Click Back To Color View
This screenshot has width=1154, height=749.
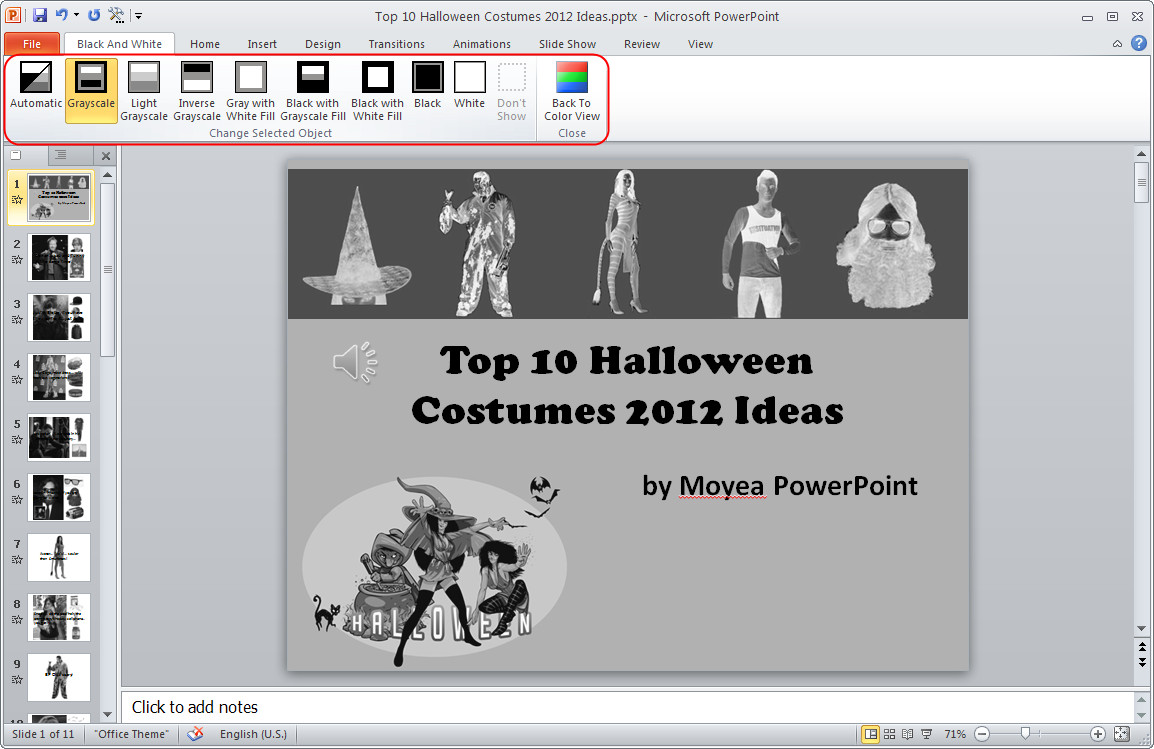(571, 90)
